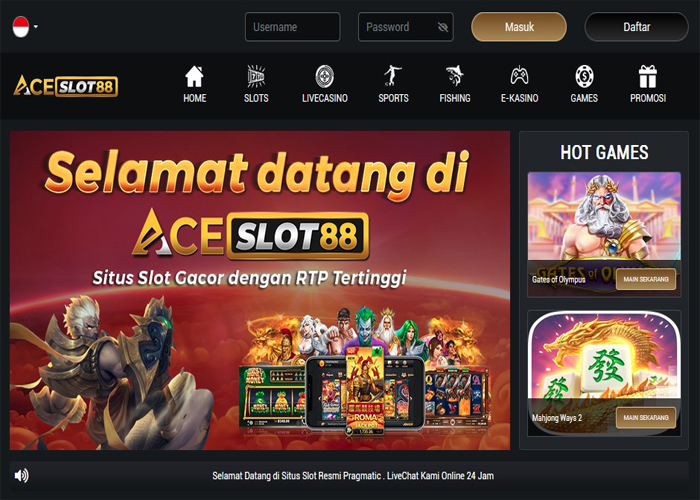Open the Indonesian flag language selector
Viewport: 700px width, 500px height.
click(x=21, y=27)
